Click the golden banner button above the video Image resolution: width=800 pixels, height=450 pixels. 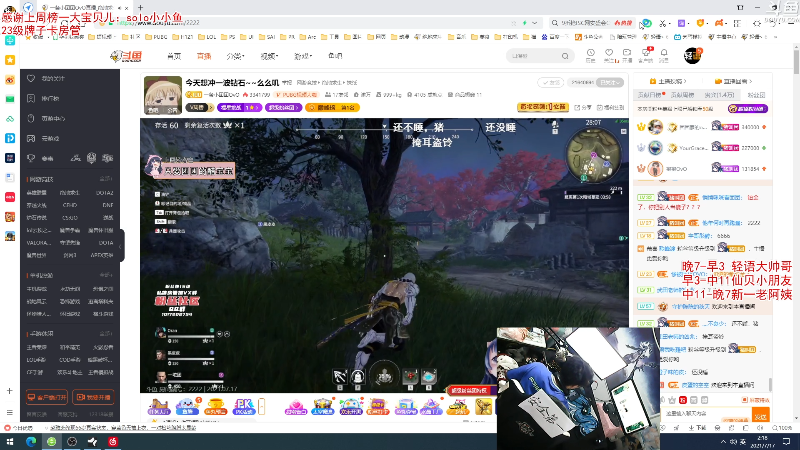[543, 107]
